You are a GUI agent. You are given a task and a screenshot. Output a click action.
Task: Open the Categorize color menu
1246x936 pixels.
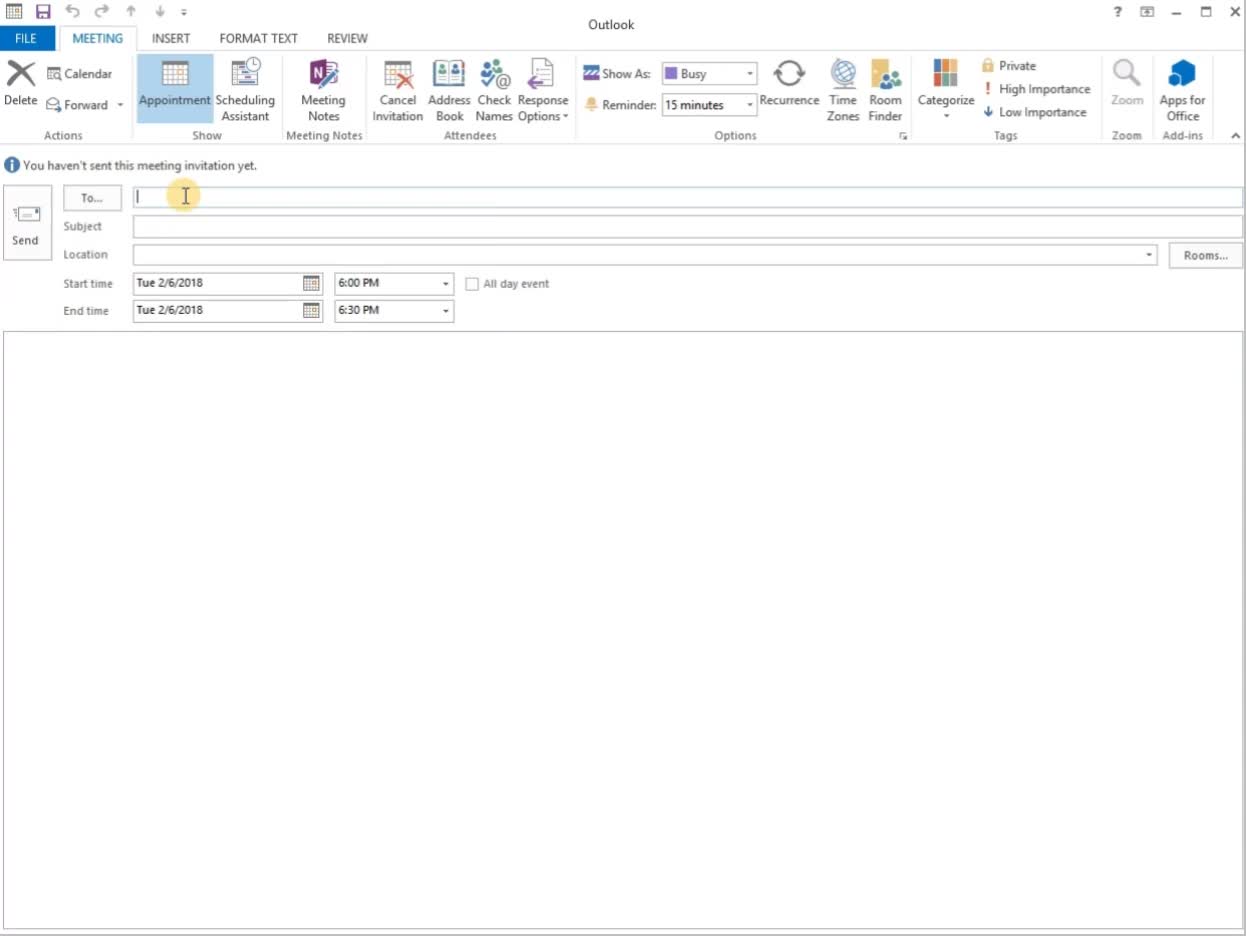[x=946, y=88]
